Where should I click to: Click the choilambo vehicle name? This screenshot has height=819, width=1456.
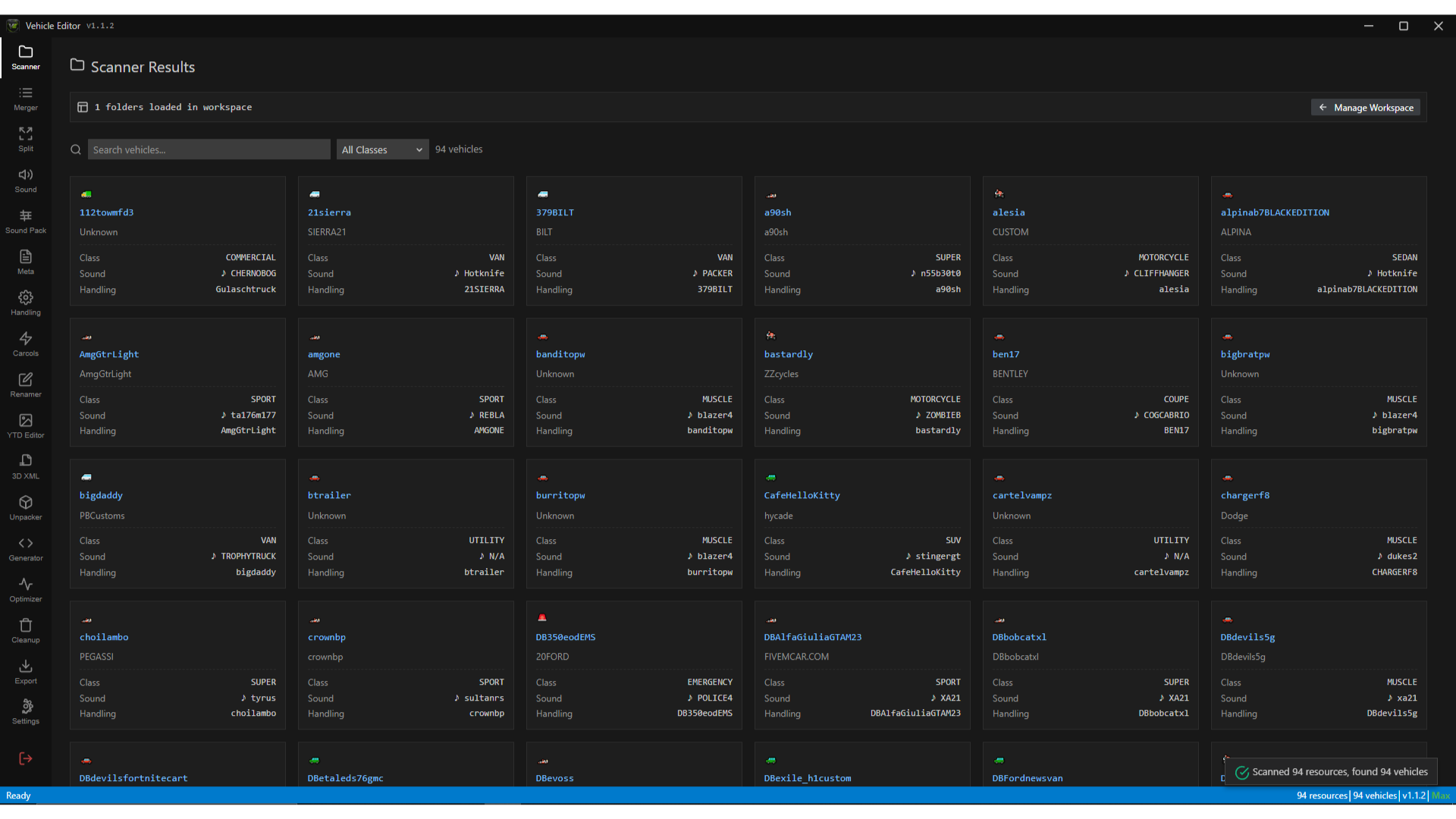click(x=104, y=637)
